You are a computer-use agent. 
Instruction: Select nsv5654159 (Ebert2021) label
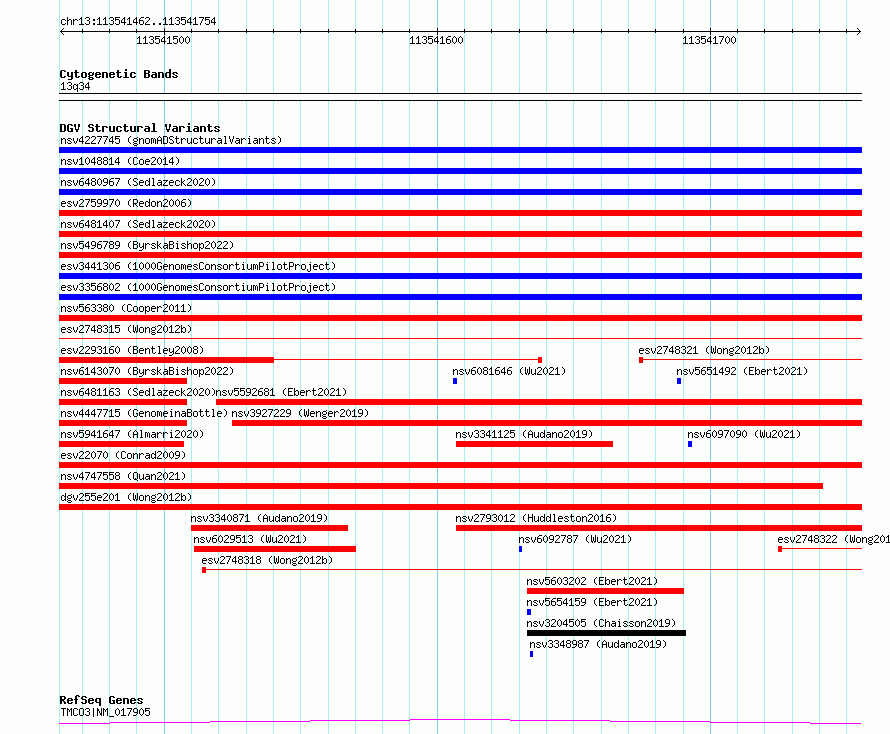[592, 602]
